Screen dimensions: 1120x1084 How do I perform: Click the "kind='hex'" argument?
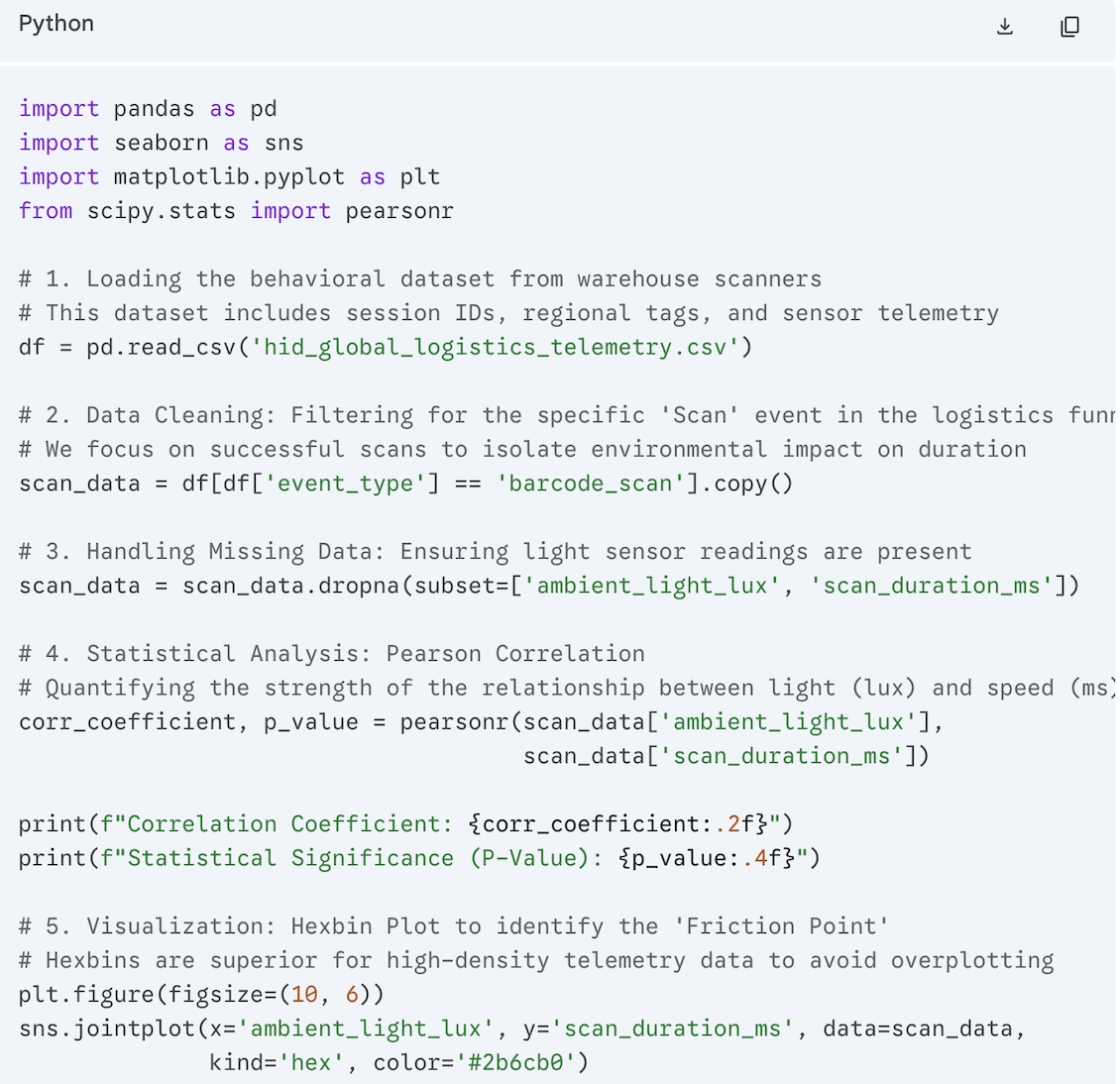(278, 1063)
